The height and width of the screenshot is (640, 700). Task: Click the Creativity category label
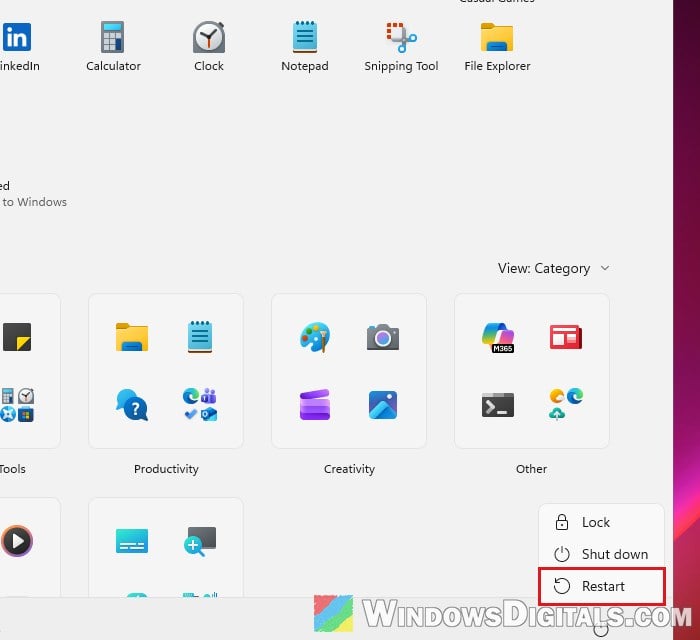pos(349,469)
